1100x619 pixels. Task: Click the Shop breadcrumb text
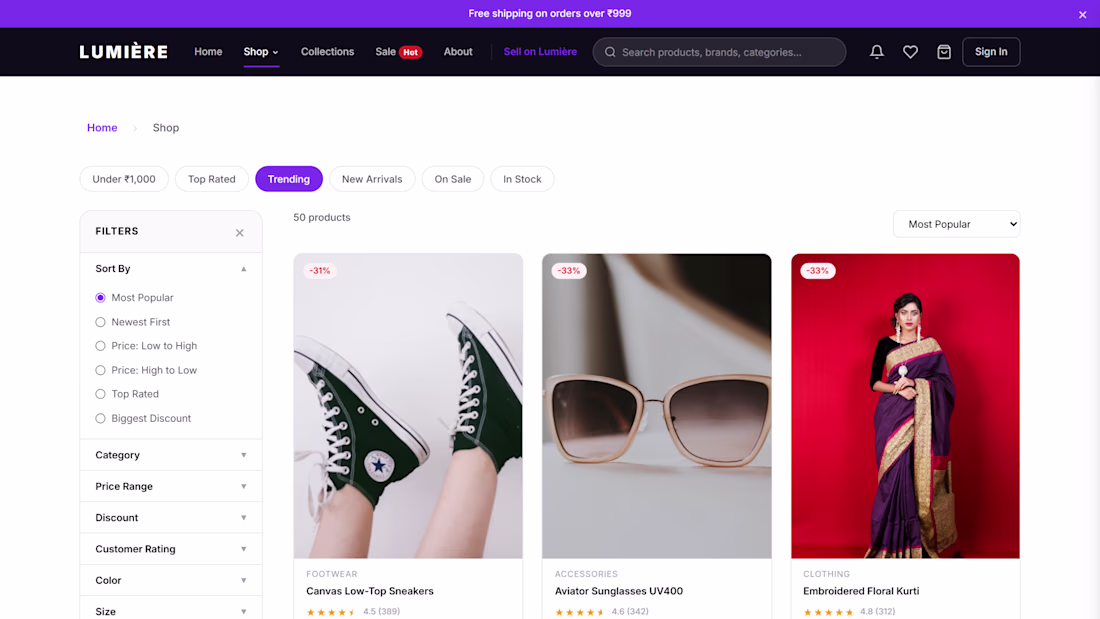166,128
